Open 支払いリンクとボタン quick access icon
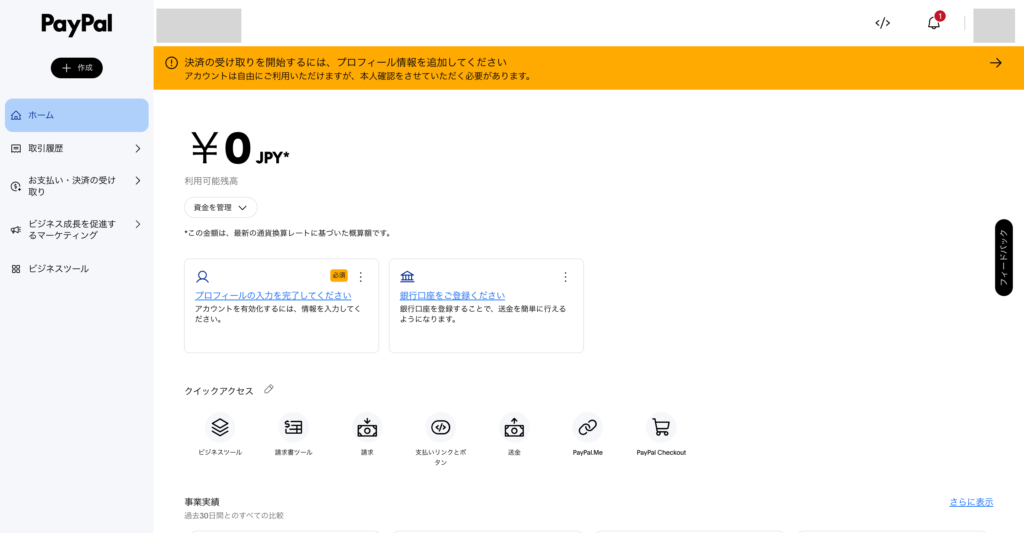1024x533 pixels. [x=440, y=428]
